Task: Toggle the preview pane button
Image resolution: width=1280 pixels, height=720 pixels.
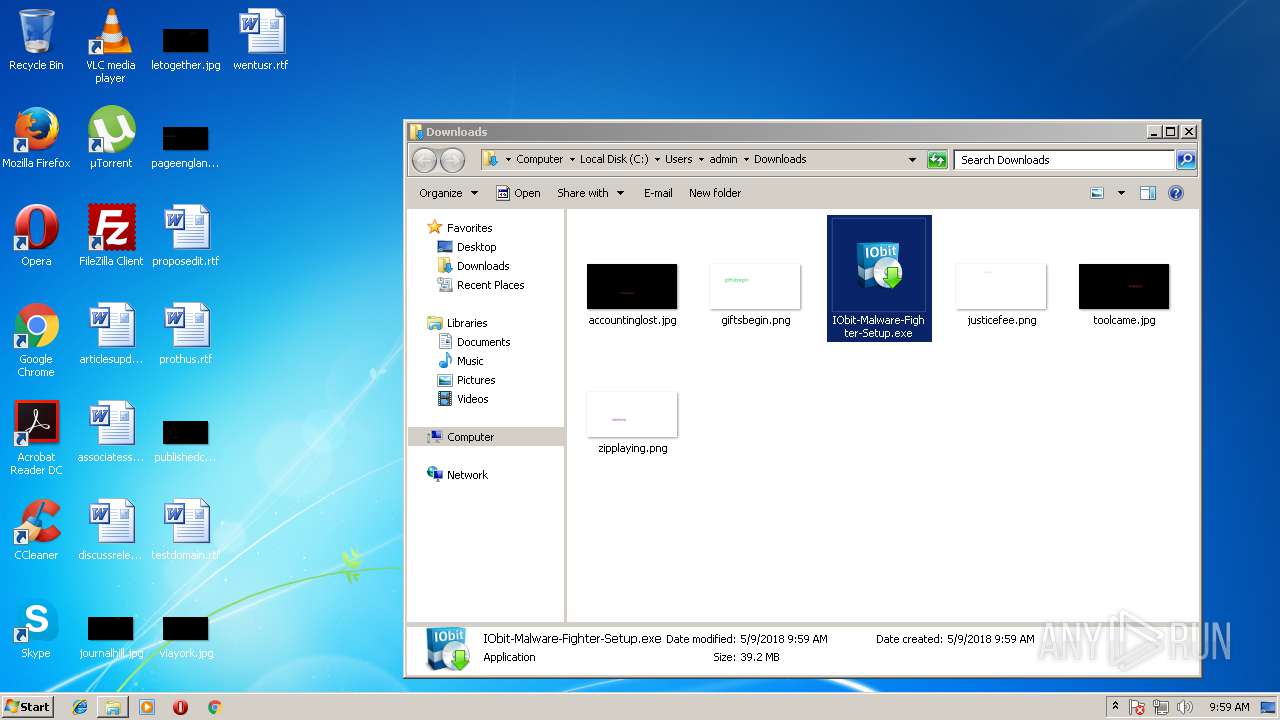Action: point(1148,193)
